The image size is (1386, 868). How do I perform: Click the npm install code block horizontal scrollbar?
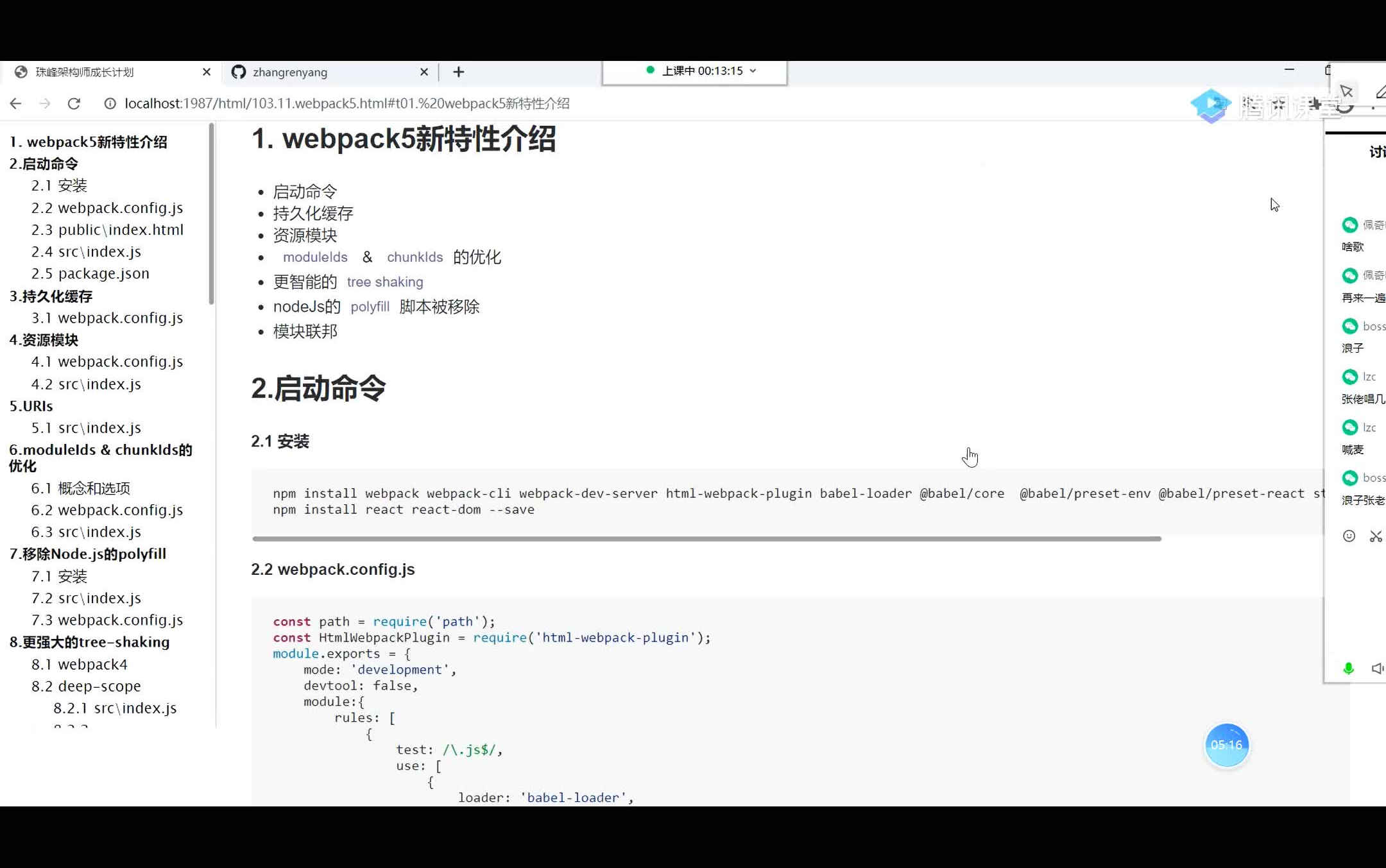coord(707,539)
